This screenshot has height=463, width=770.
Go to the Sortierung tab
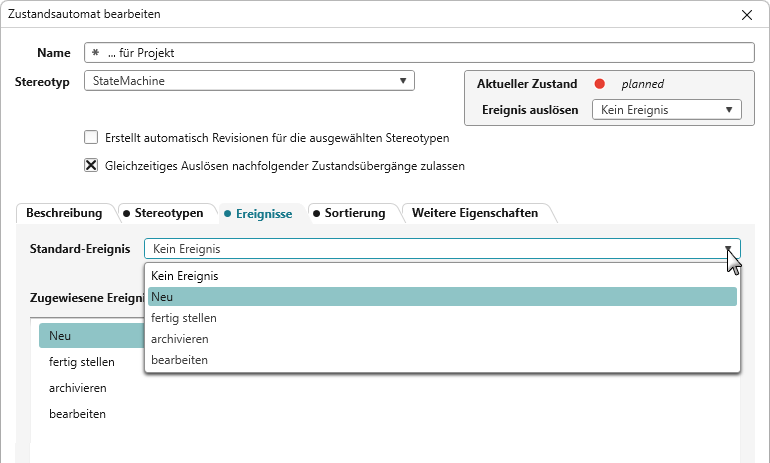(x=348, y=213)
